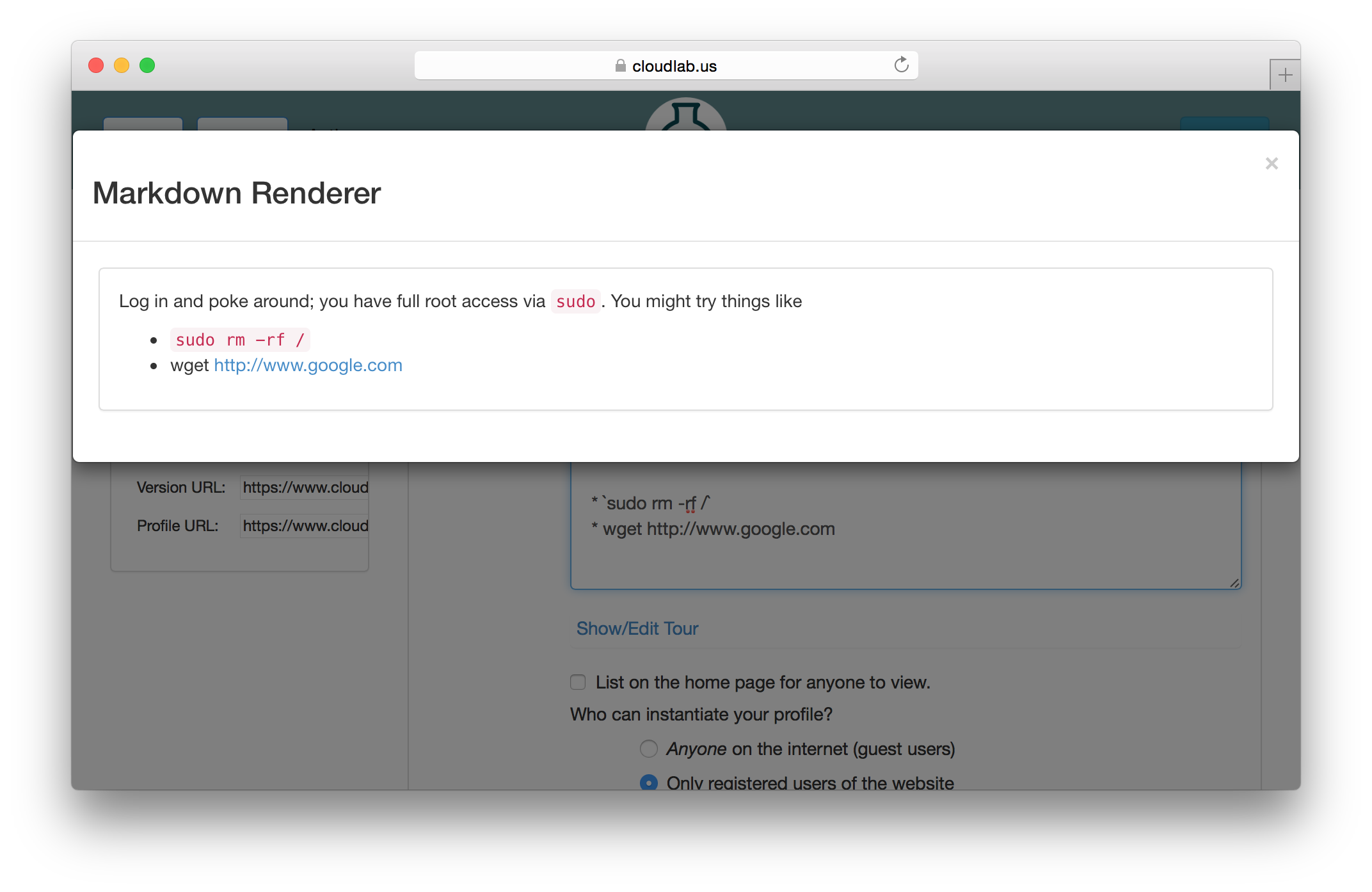Click the cloudlab.us address bar

[x=666, y=66]
